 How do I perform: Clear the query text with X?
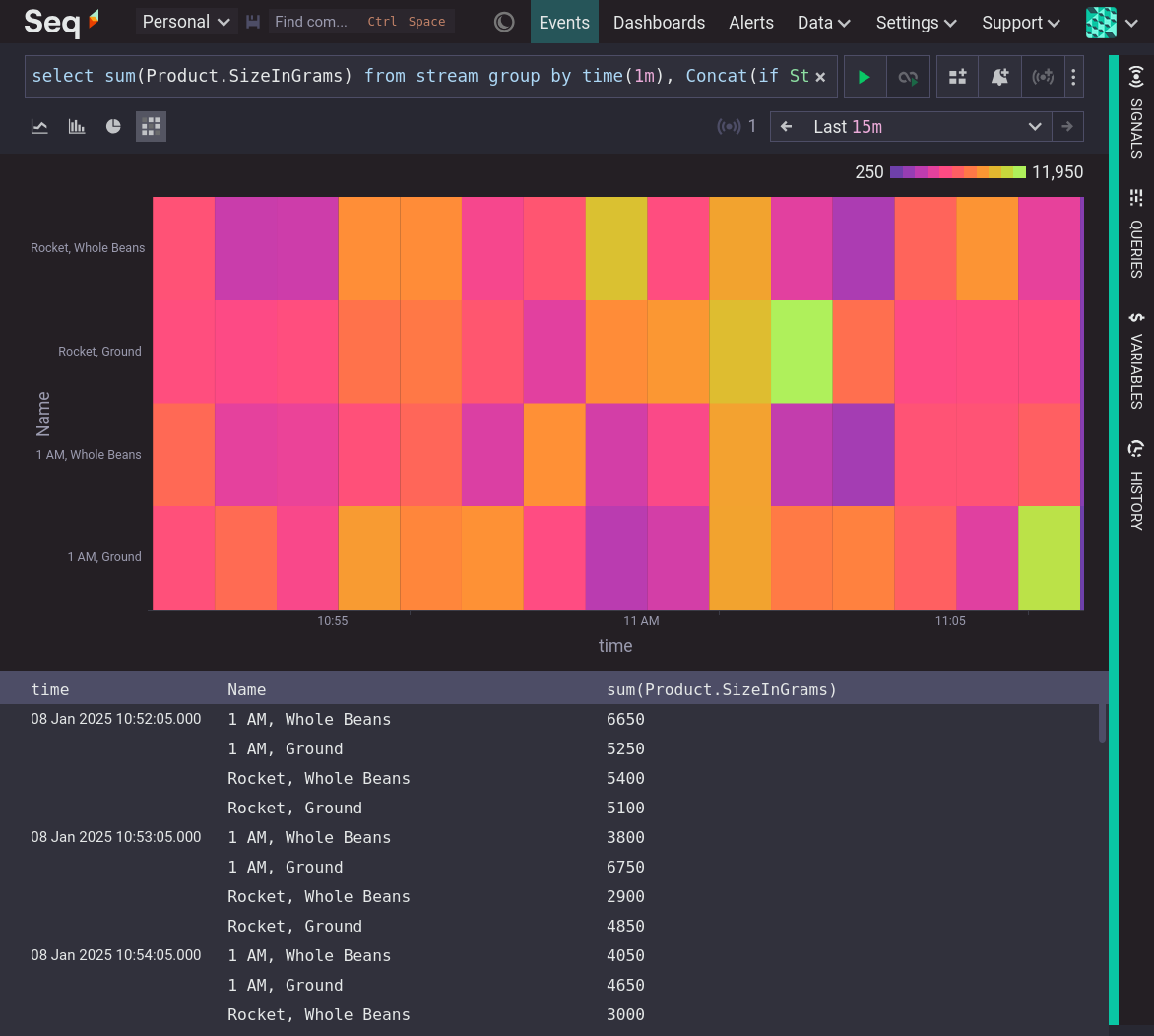pyautogui.click(x=820, y=77)
